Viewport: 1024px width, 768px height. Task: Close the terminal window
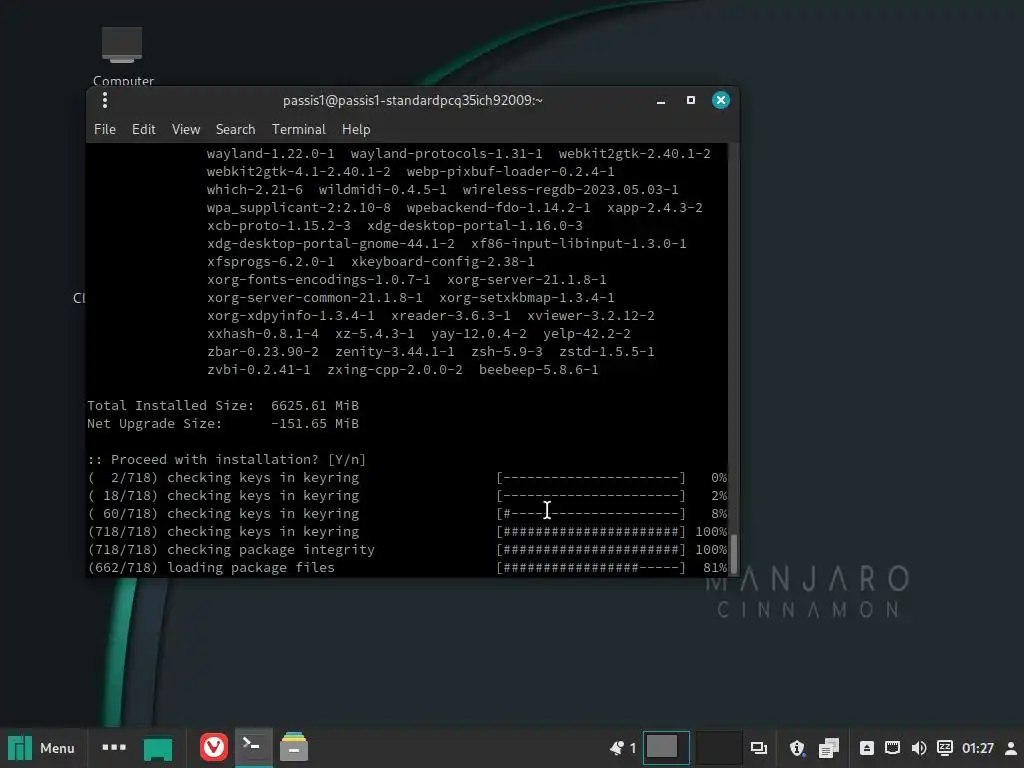click(x=720, y=100)
